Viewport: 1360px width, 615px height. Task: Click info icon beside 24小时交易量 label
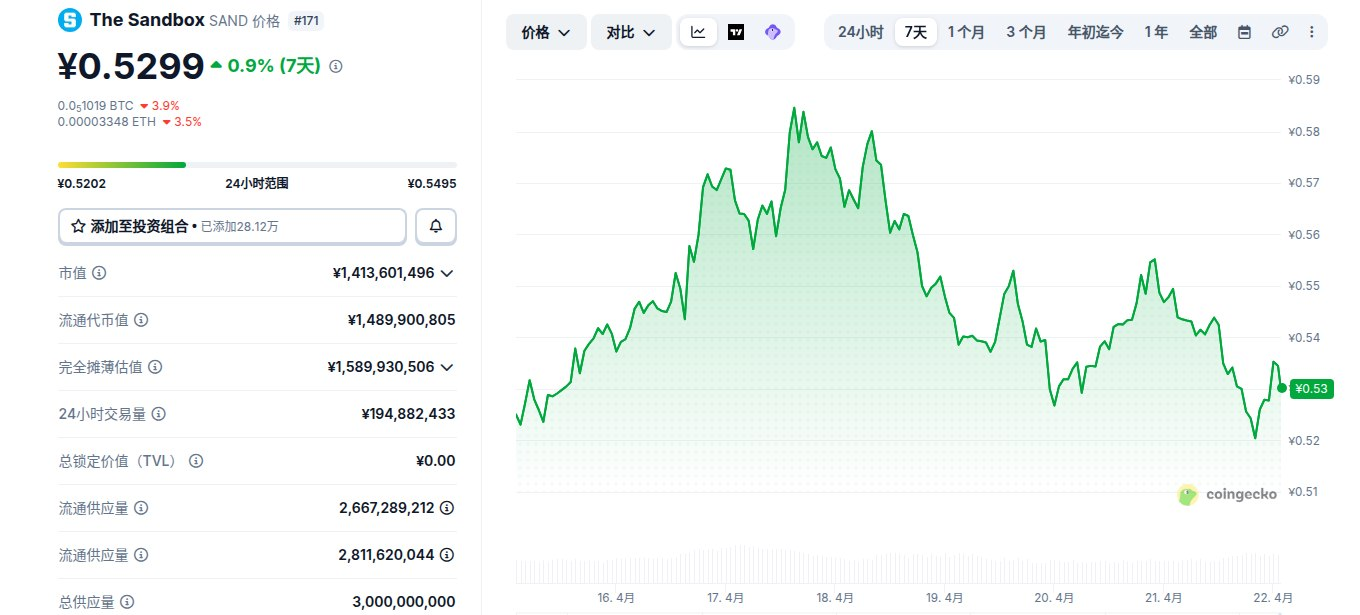coord(159,414)
